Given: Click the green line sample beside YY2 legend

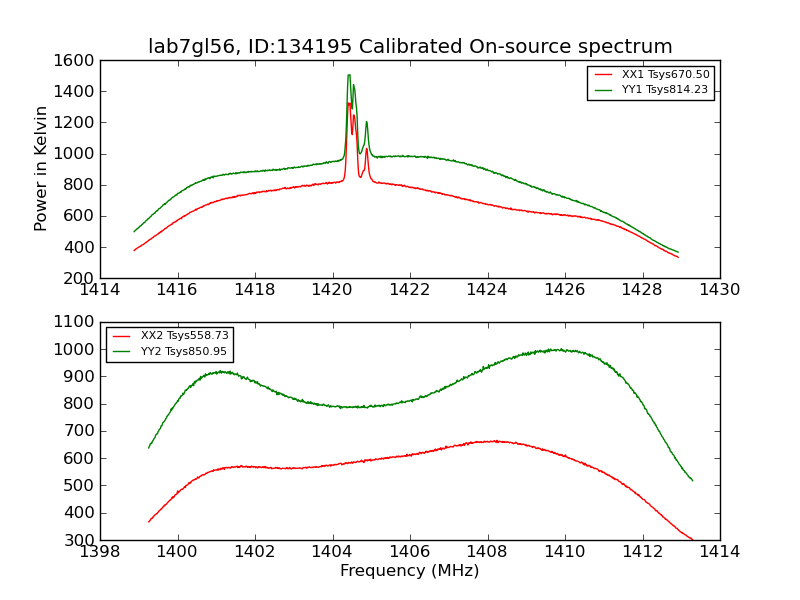Looking at the screenshot, I should tap(122, 352).
